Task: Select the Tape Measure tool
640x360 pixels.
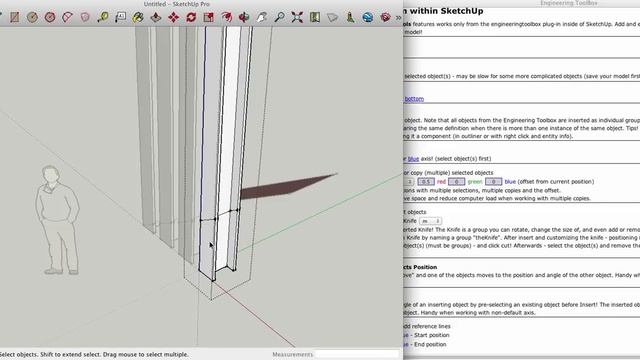Action: click(x=102, y=17)
